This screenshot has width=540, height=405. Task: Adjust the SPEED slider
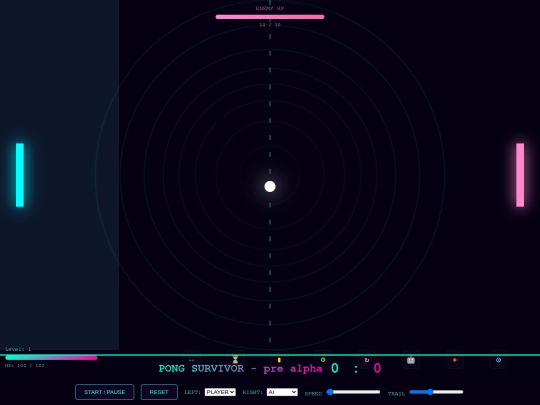pos(353,392)
